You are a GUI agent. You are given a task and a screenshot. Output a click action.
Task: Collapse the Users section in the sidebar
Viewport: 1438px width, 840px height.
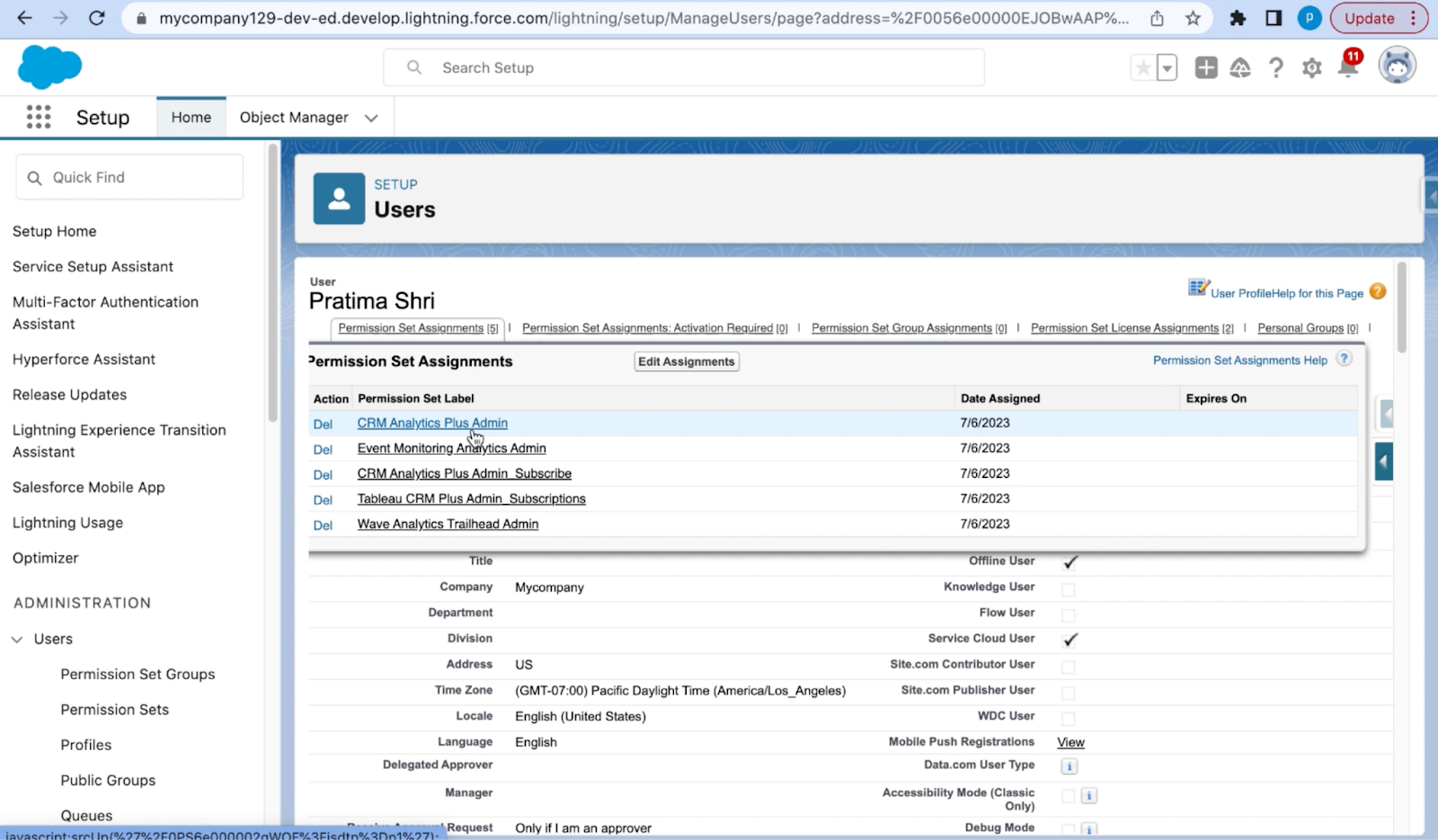15,639
